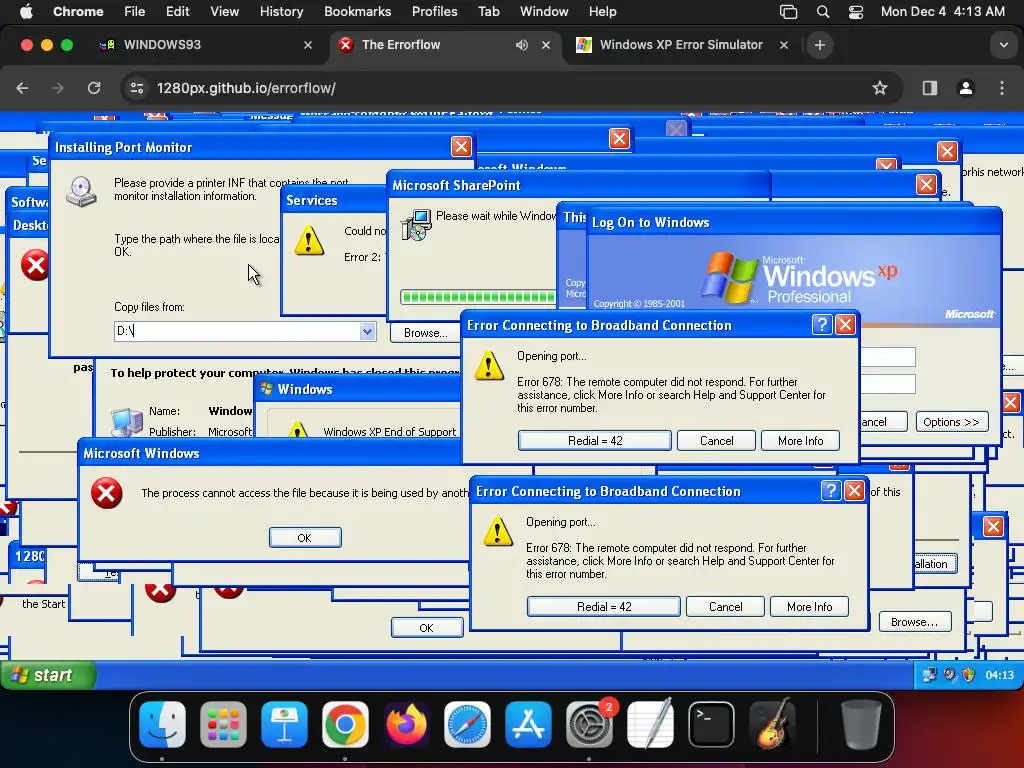This screenshot has width=1024, height=768.
Task: Open the Trash in the Dock
Action: (x=861, y=724)
